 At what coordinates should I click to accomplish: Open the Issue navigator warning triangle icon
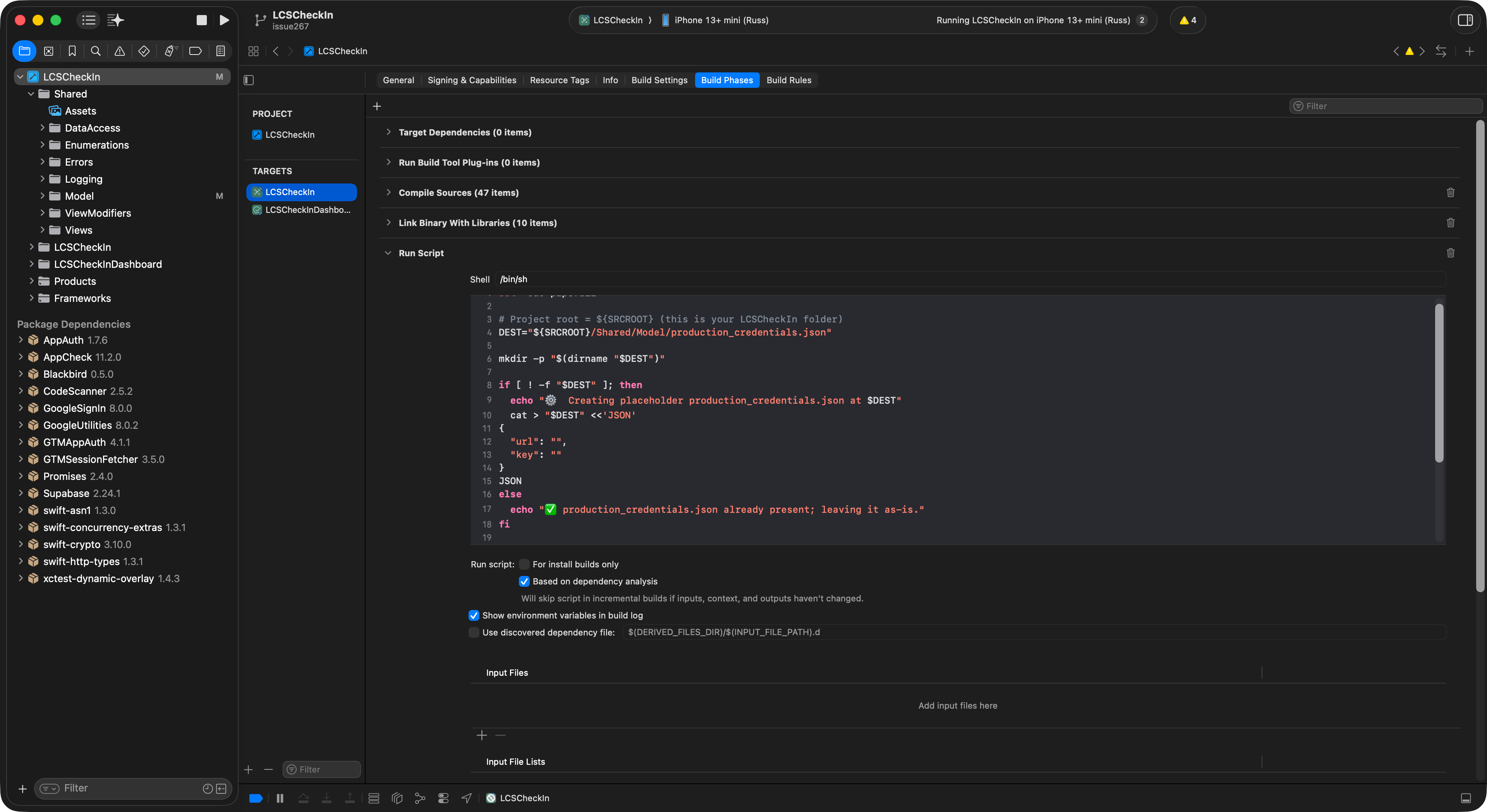pyautogui.click(x=120, y=51)
